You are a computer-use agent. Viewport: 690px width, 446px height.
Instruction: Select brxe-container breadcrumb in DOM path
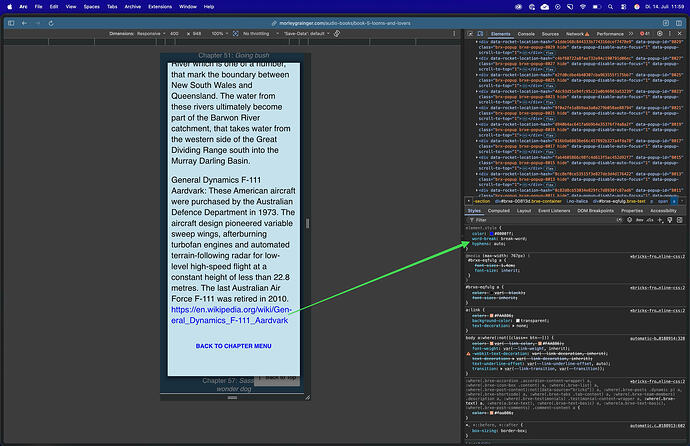(x=528, y=201)
